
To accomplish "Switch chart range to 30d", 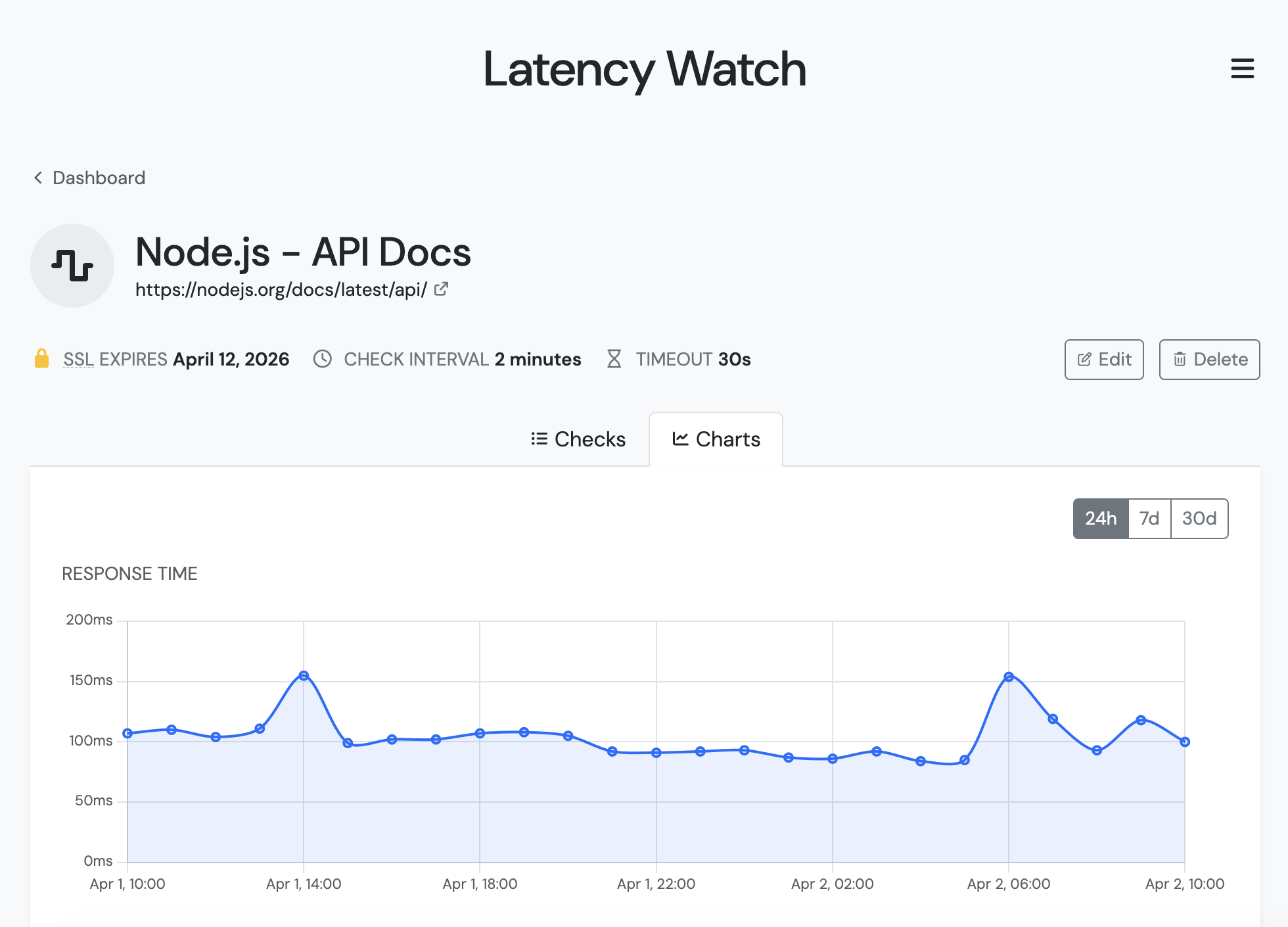I will (1199, 519).
